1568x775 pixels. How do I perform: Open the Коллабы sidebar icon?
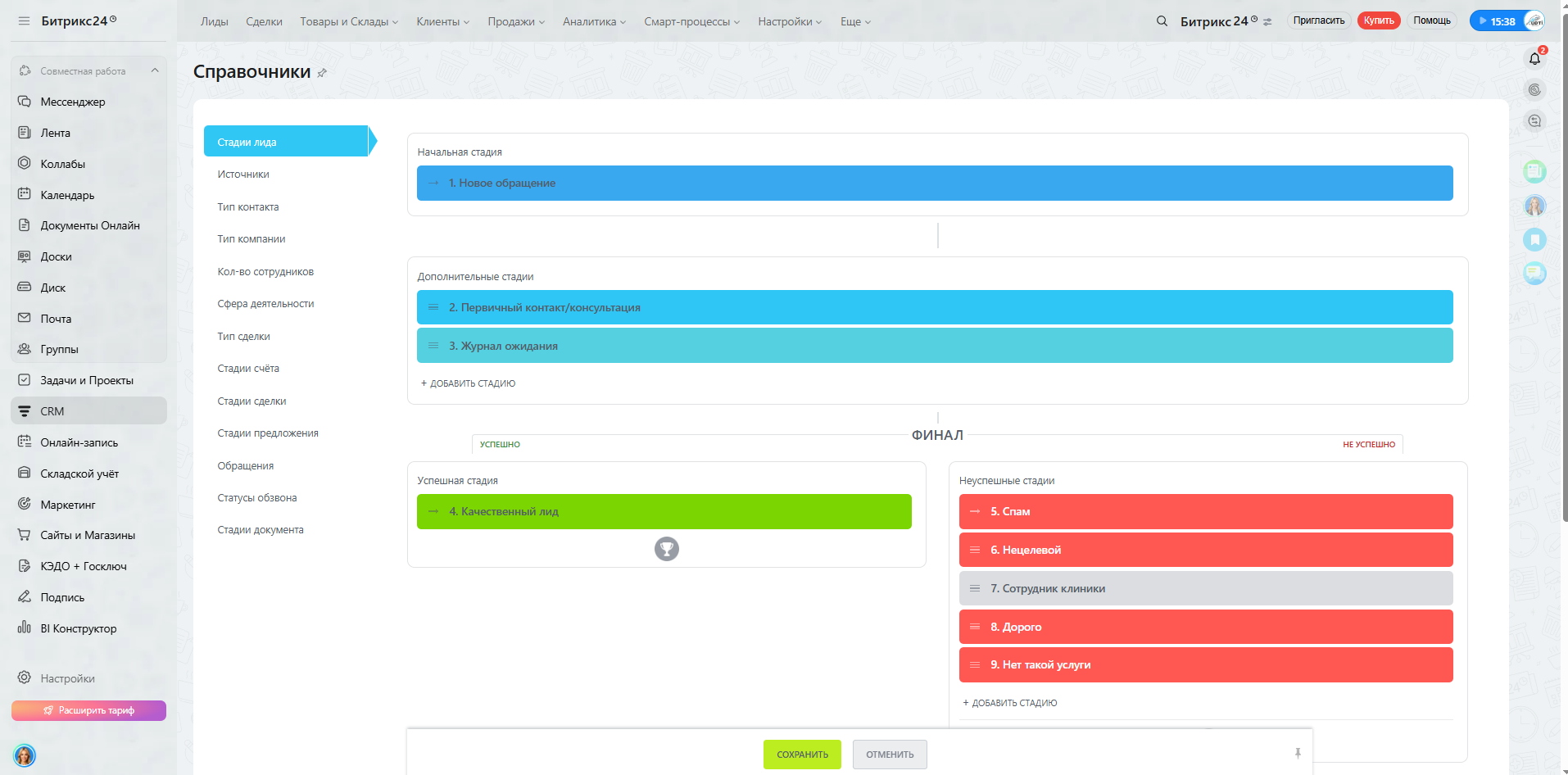tap(25, 164)
